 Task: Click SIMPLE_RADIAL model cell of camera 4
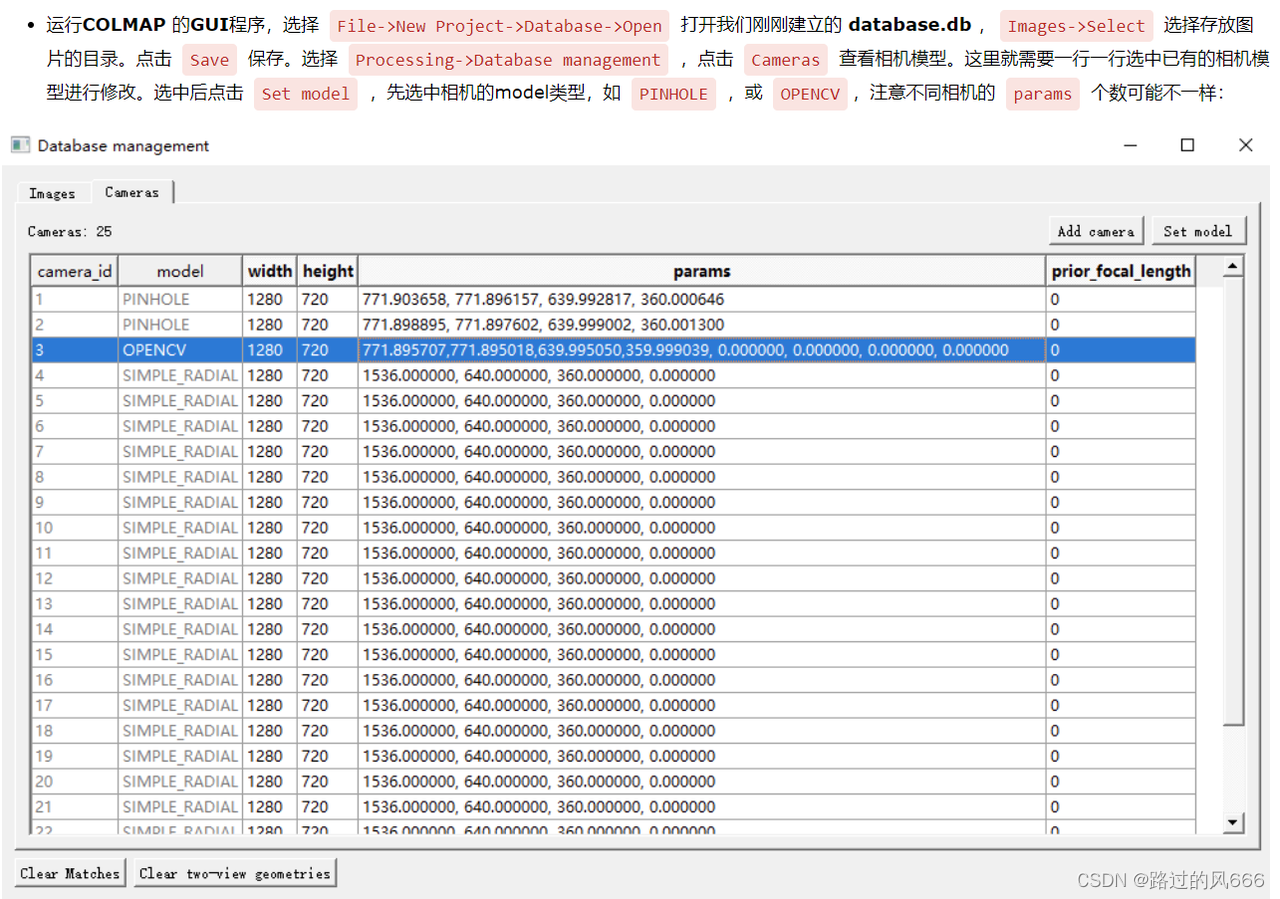(180, 376)
